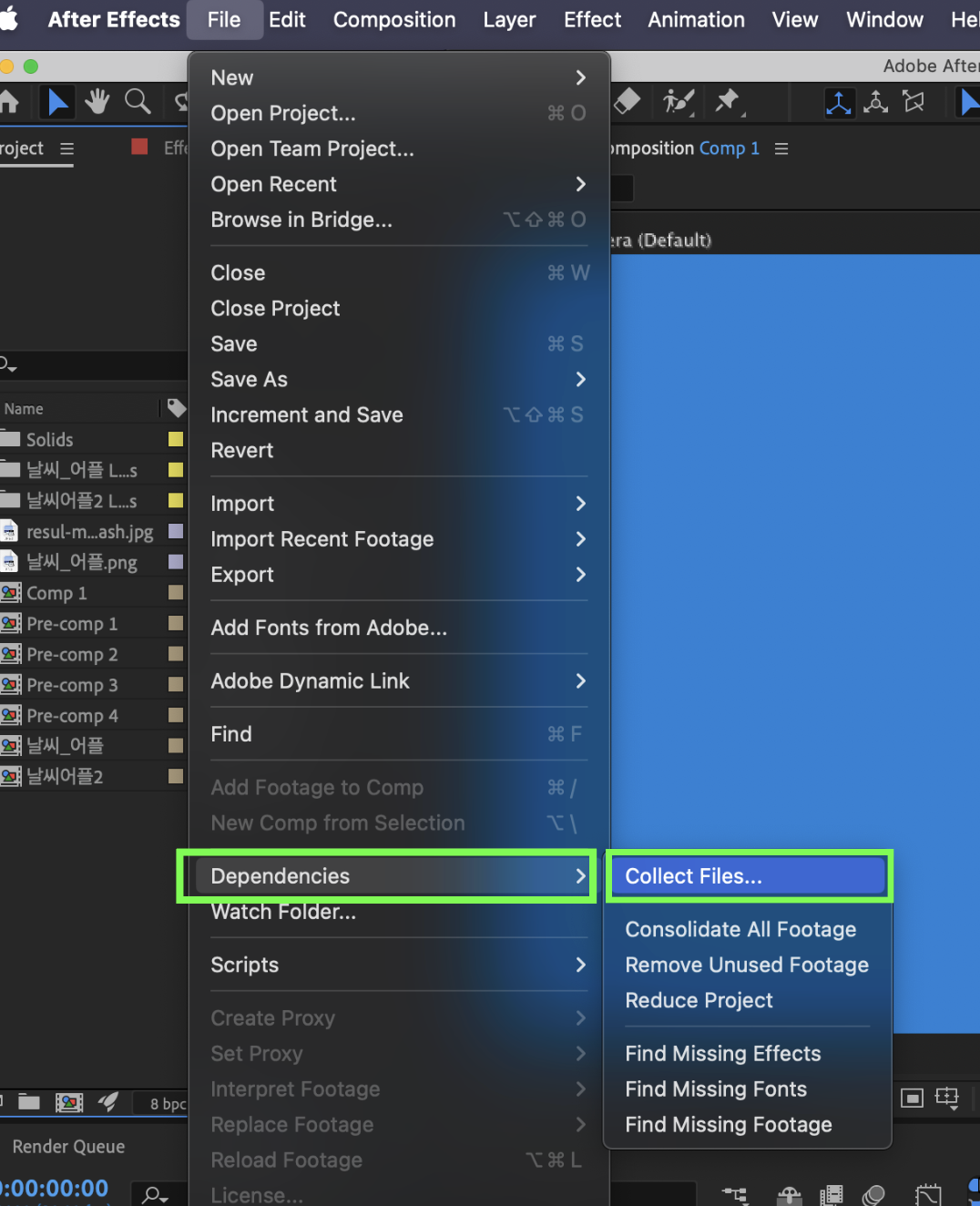Select the Eraser tool
The height and width of the screenshot is (1206, 980).
[x=628, y=100]
